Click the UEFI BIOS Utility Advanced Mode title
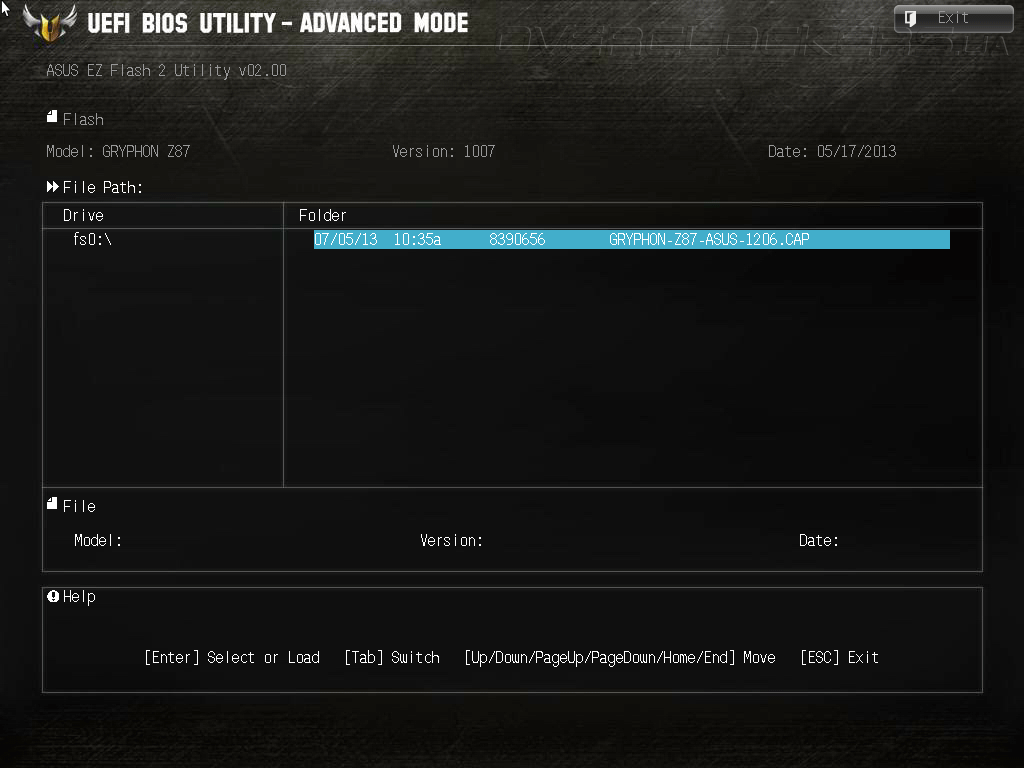Viewport: 1024px width, 768px height. click(278, 24)
